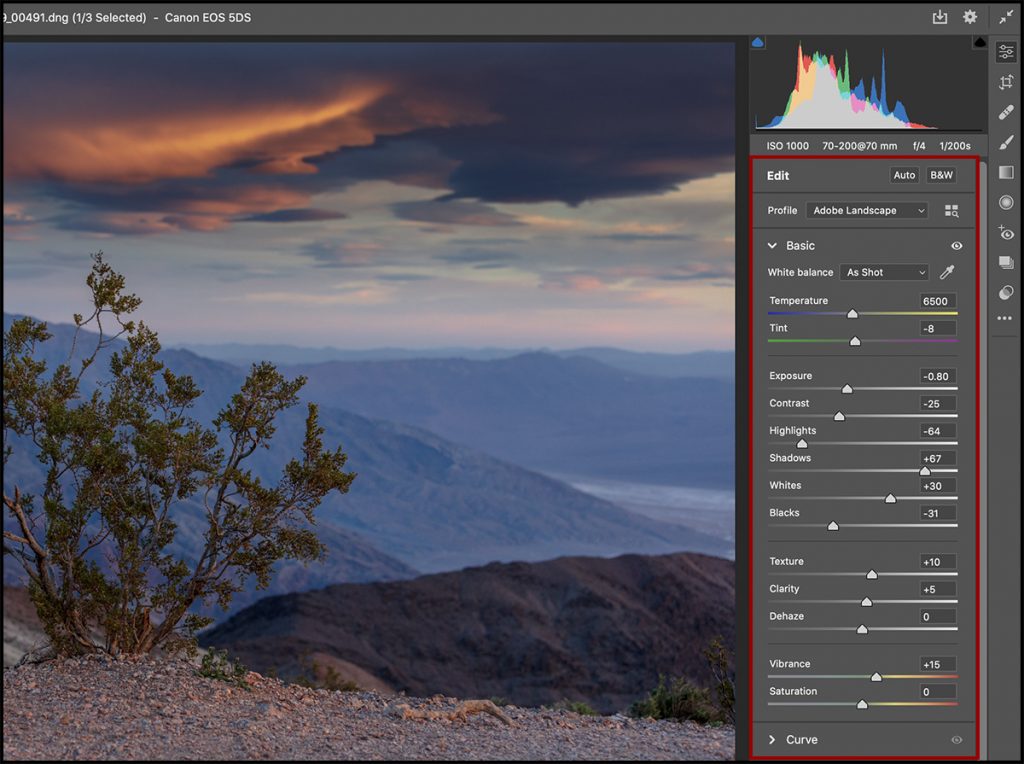This screenshot has height=764, width=1024.
Task: Toggle full screen mode arrows icon
Action: (1006, 18)
